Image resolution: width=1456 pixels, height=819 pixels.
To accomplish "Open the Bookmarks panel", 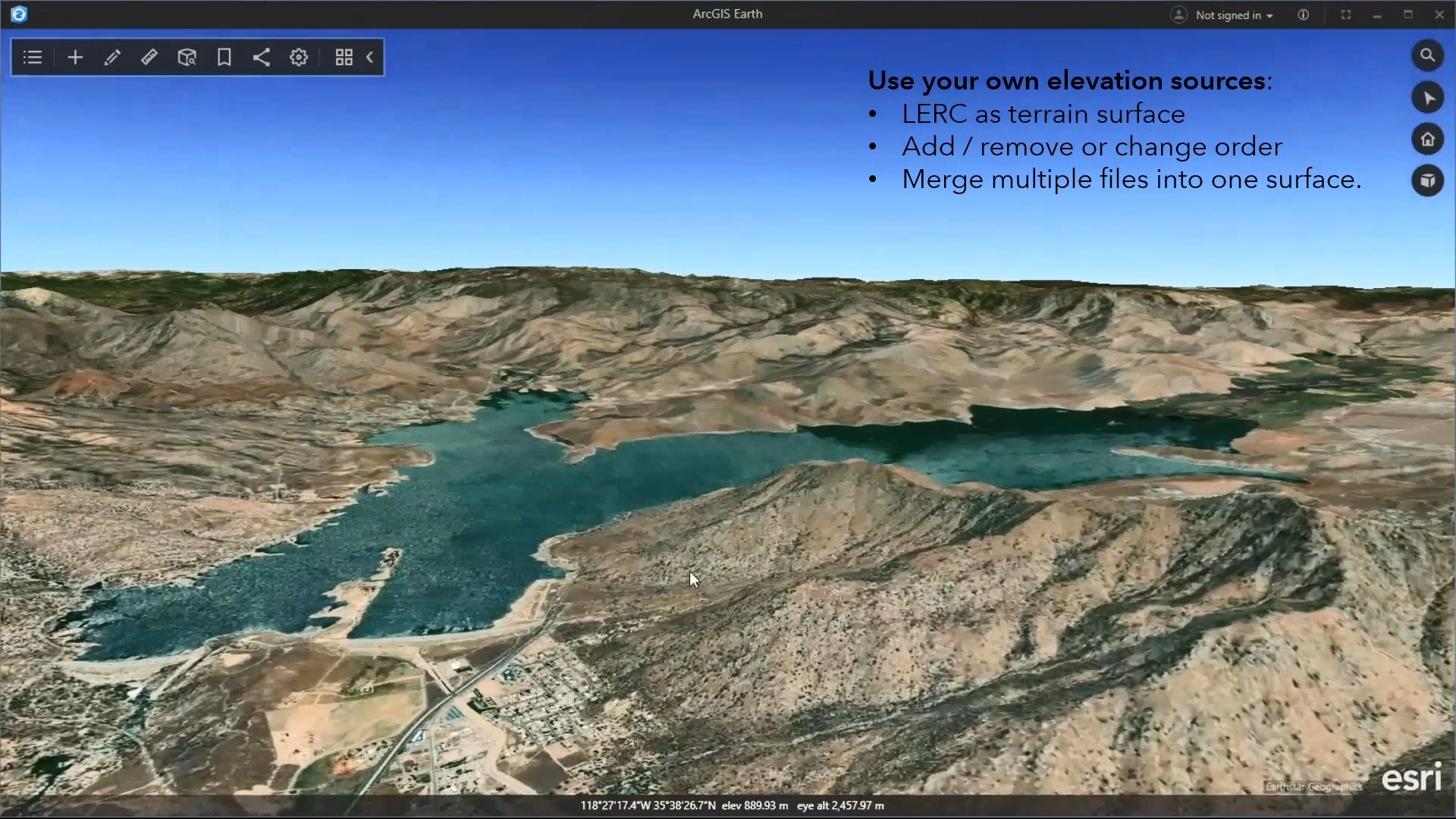I will (x=224, y=58).
